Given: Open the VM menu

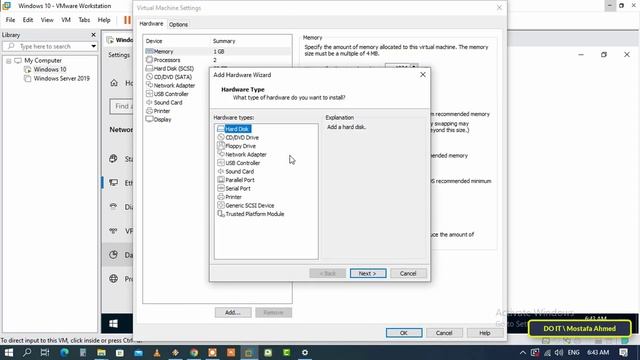Looking at the screenshot, I should 66,20.
